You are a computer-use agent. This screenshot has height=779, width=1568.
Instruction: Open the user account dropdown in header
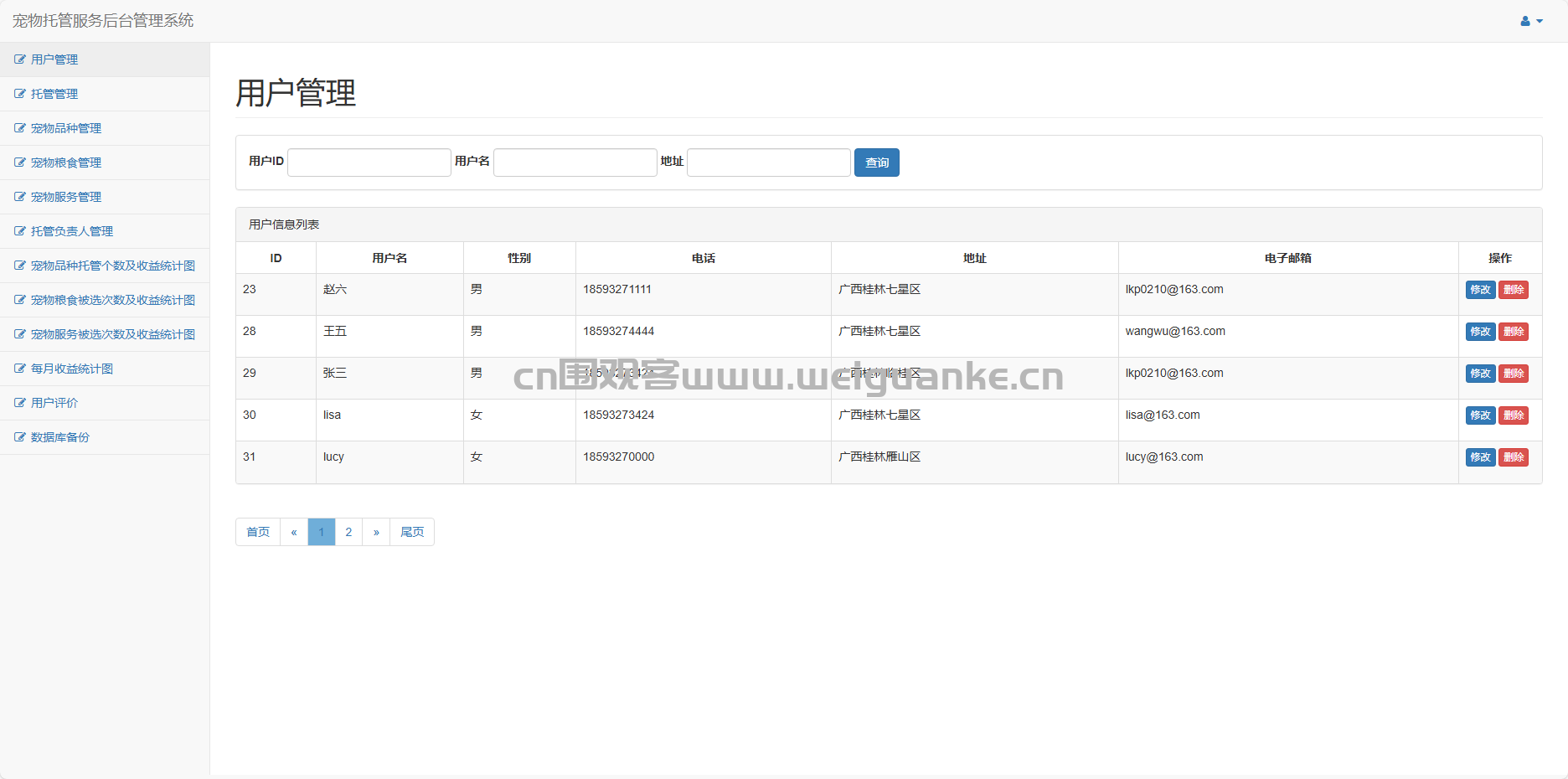[x=1531, y=21]
